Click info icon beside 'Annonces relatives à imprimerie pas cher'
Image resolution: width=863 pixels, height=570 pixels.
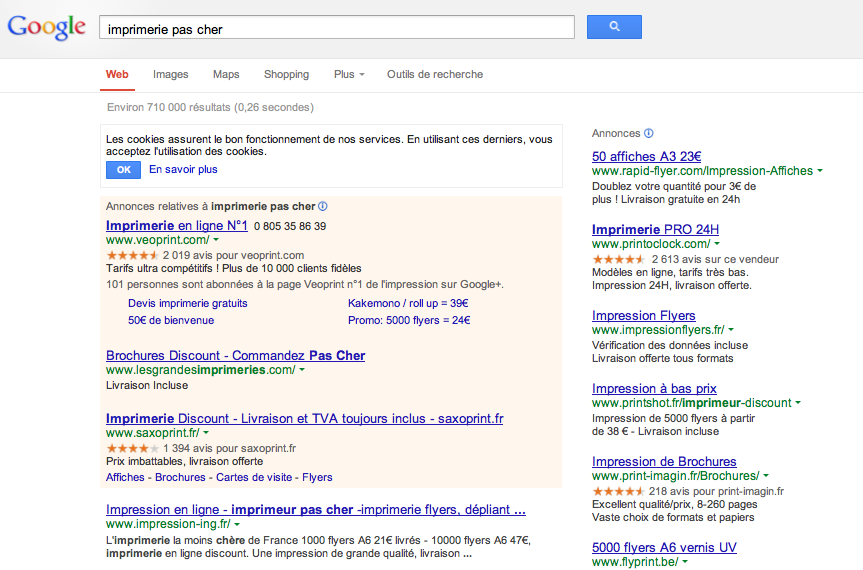point(323,206)
